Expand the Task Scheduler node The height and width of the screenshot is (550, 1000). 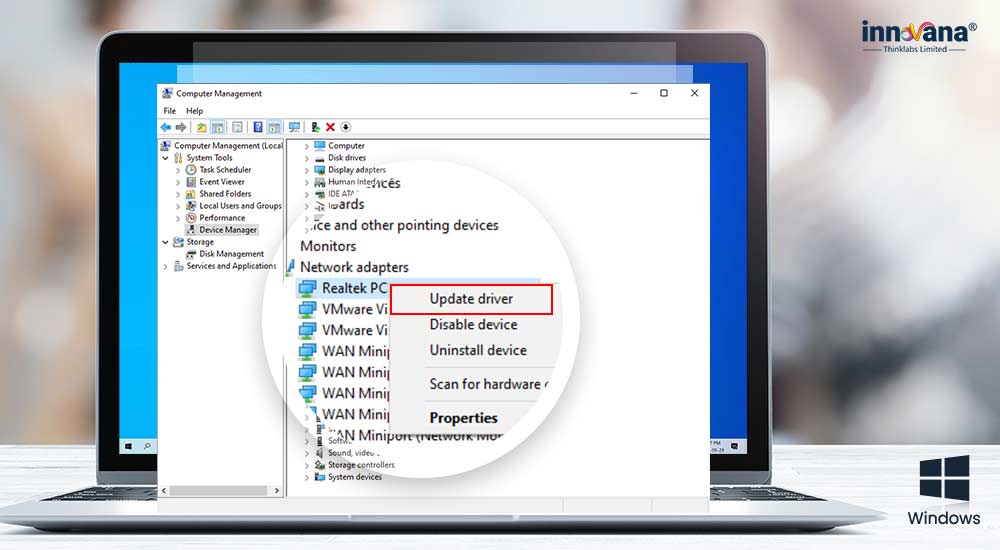coord(178,170)
